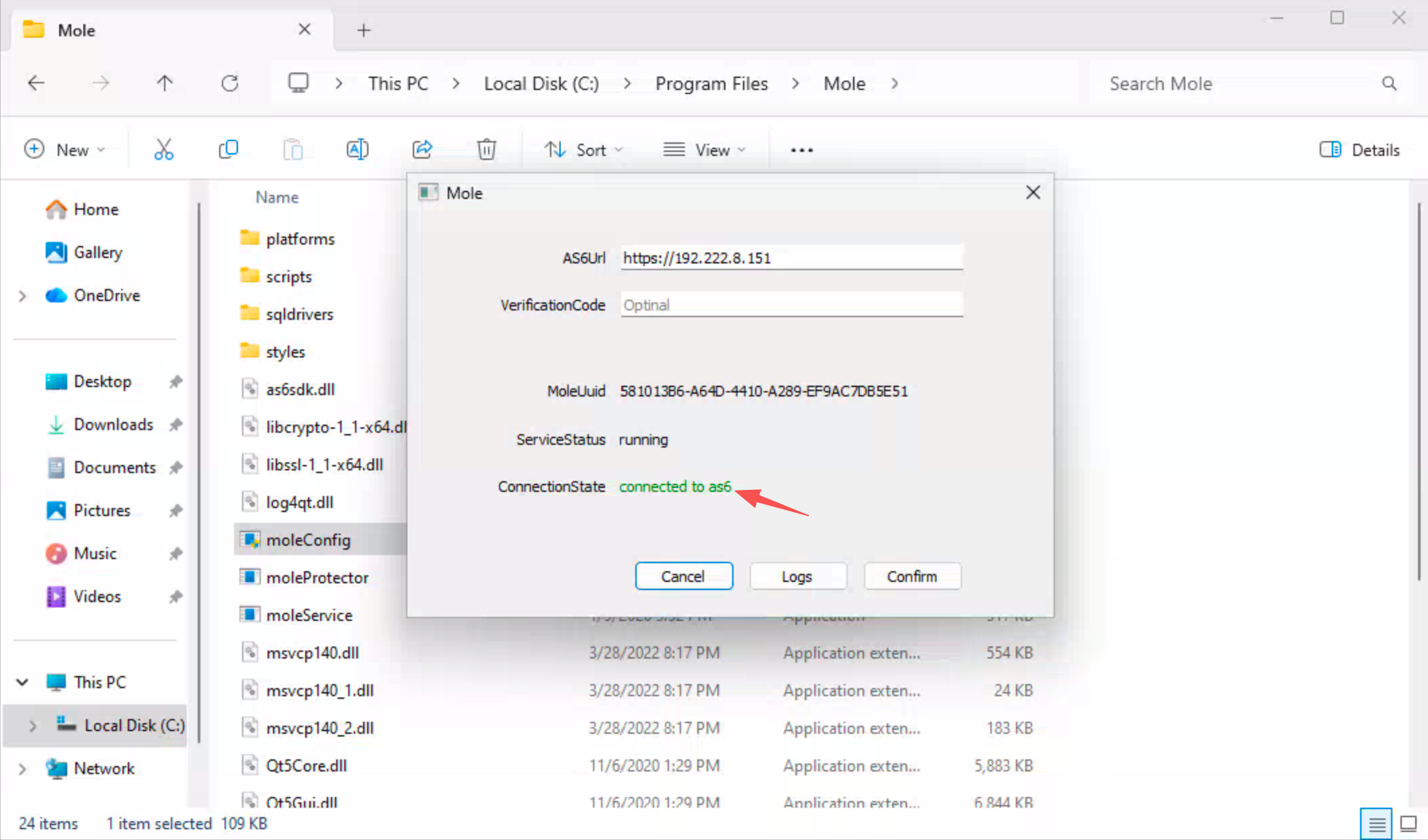Click the Rename icon in toolbar
Viewport: 1428px width, 840px height.
357,149
